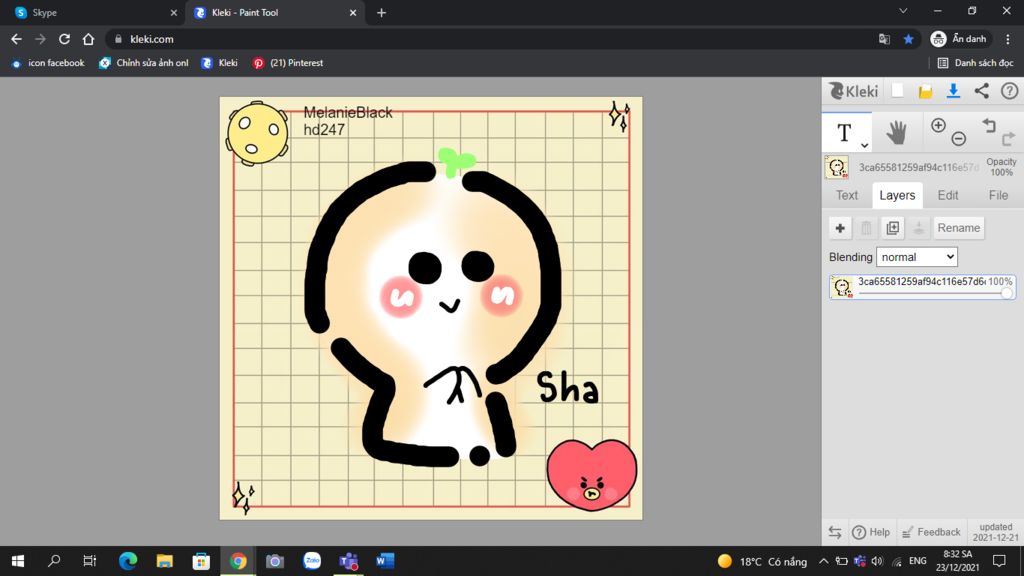Open the icon facebook bookmark
1024x576 pixels.
(48, 63)
